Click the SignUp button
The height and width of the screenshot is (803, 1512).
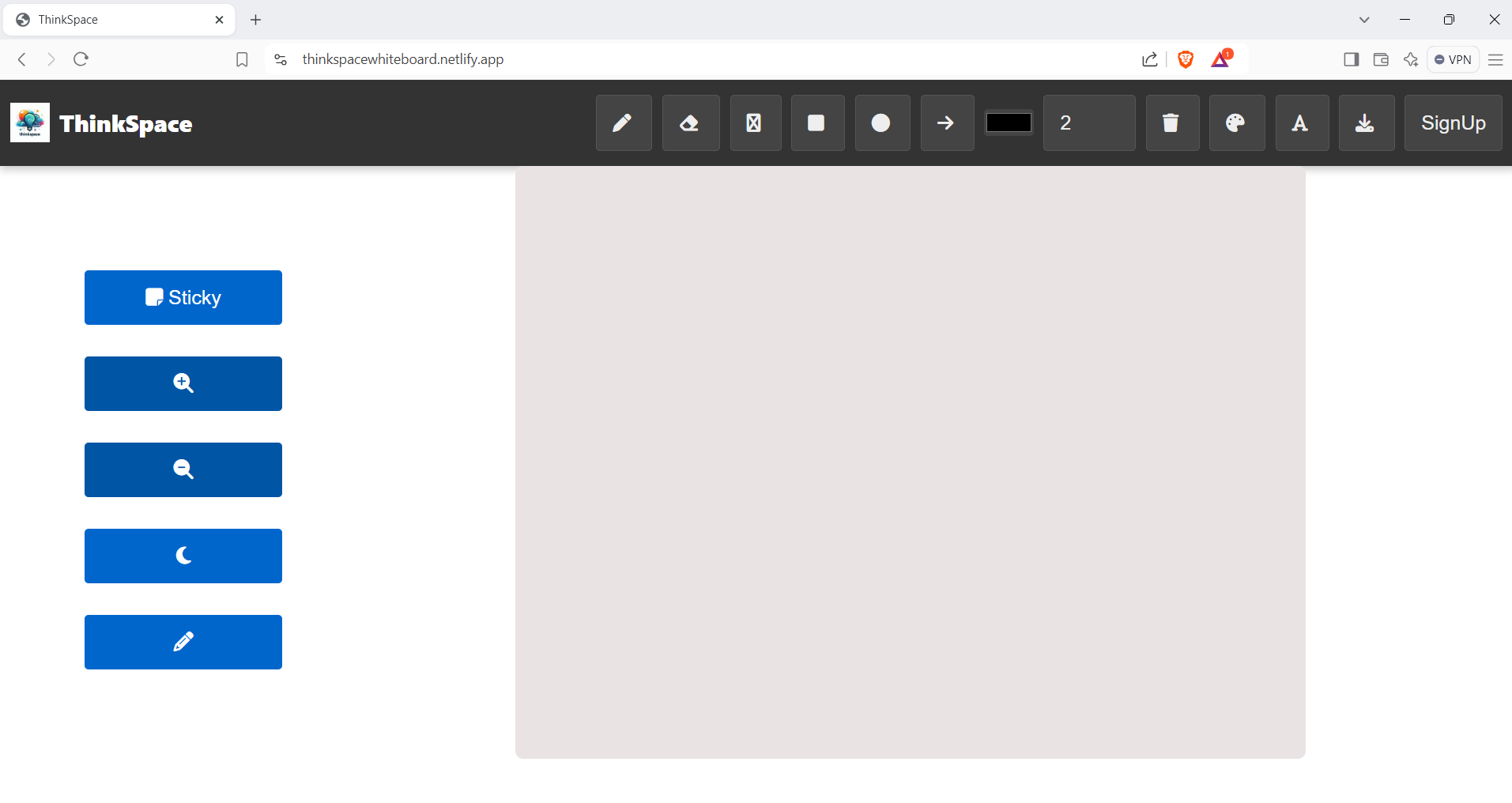click(1453, 123)
